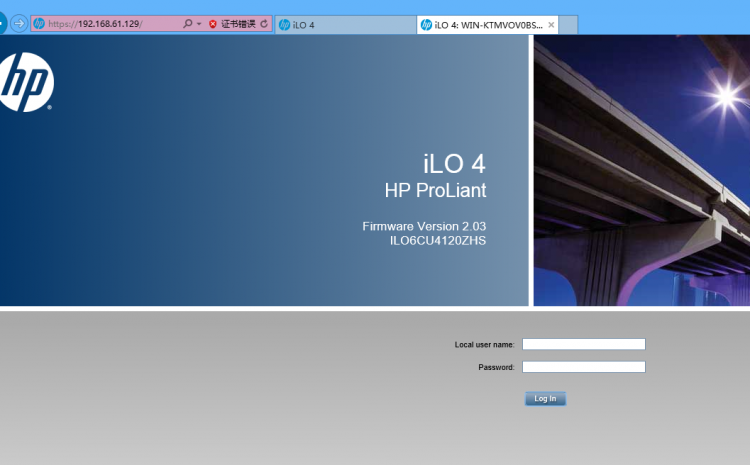Viewport: 750px width, 465px height.
Task: Click the red certificate error icon
Action: click(213, 24)
